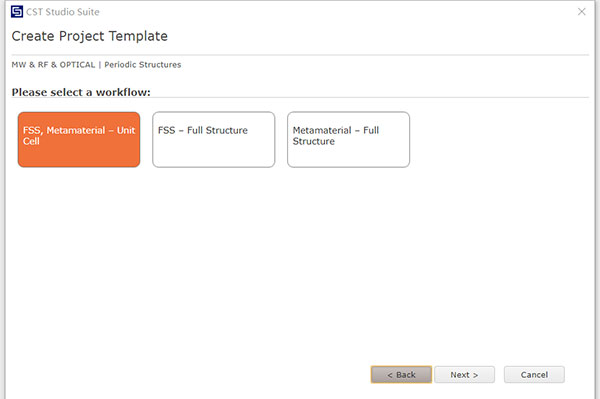
Task: Click the CST Studio Suite logo icon
Action: [17, 11]
